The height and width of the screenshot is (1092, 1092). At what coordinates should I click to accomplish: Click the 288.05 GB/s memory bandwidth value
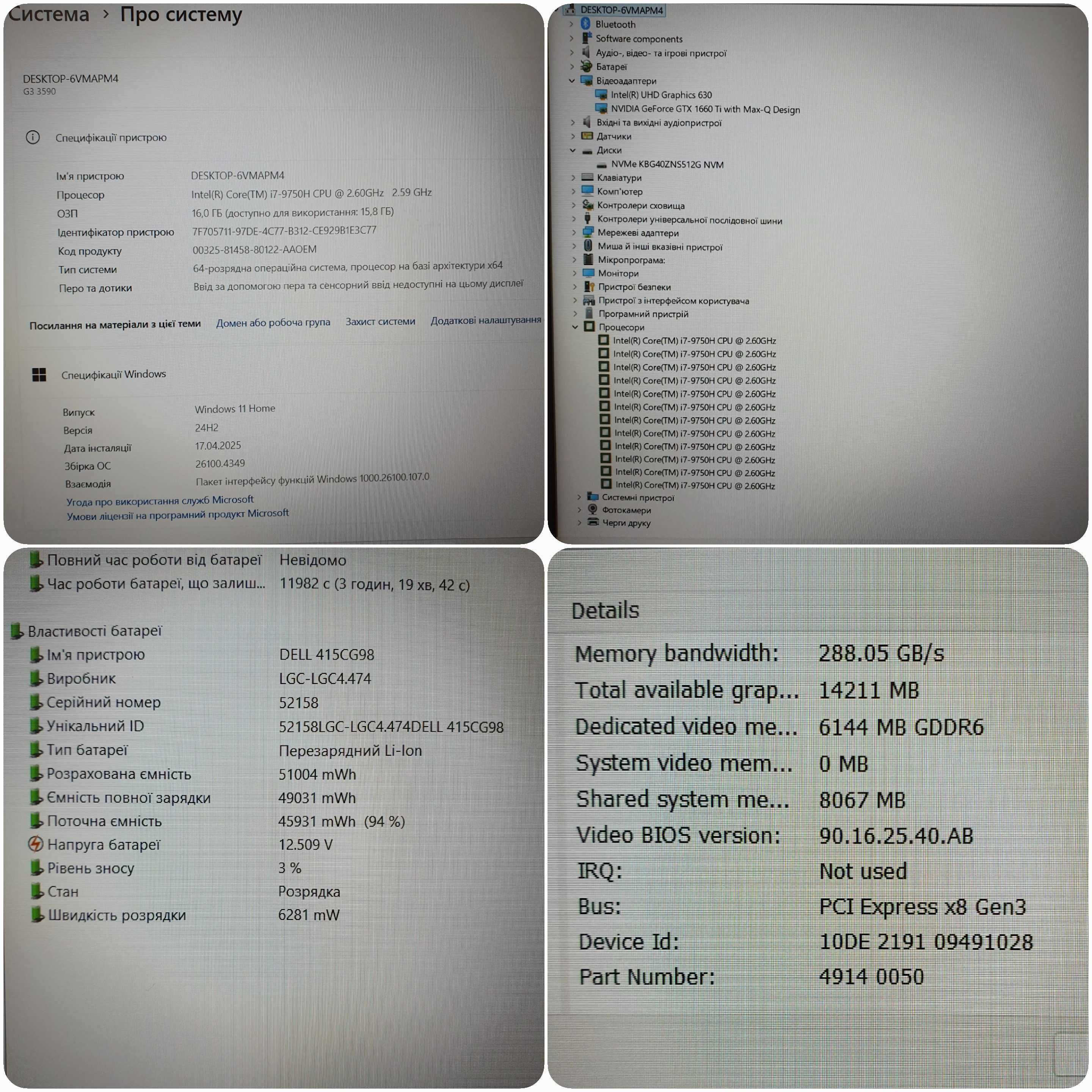pos(881,653)
